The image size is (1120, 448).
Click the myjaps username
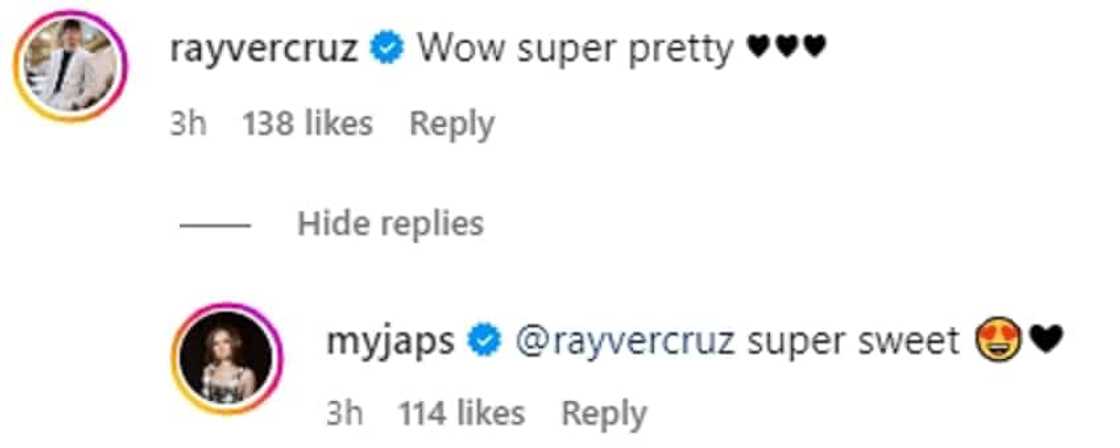391,341
